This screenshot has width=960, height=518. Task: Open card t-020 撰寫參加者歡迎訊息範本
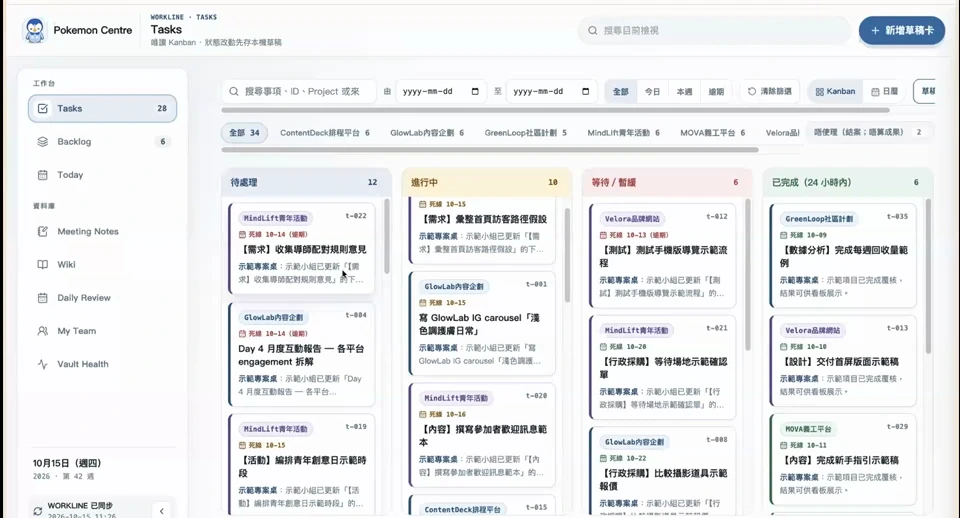(x=482, y=434)
